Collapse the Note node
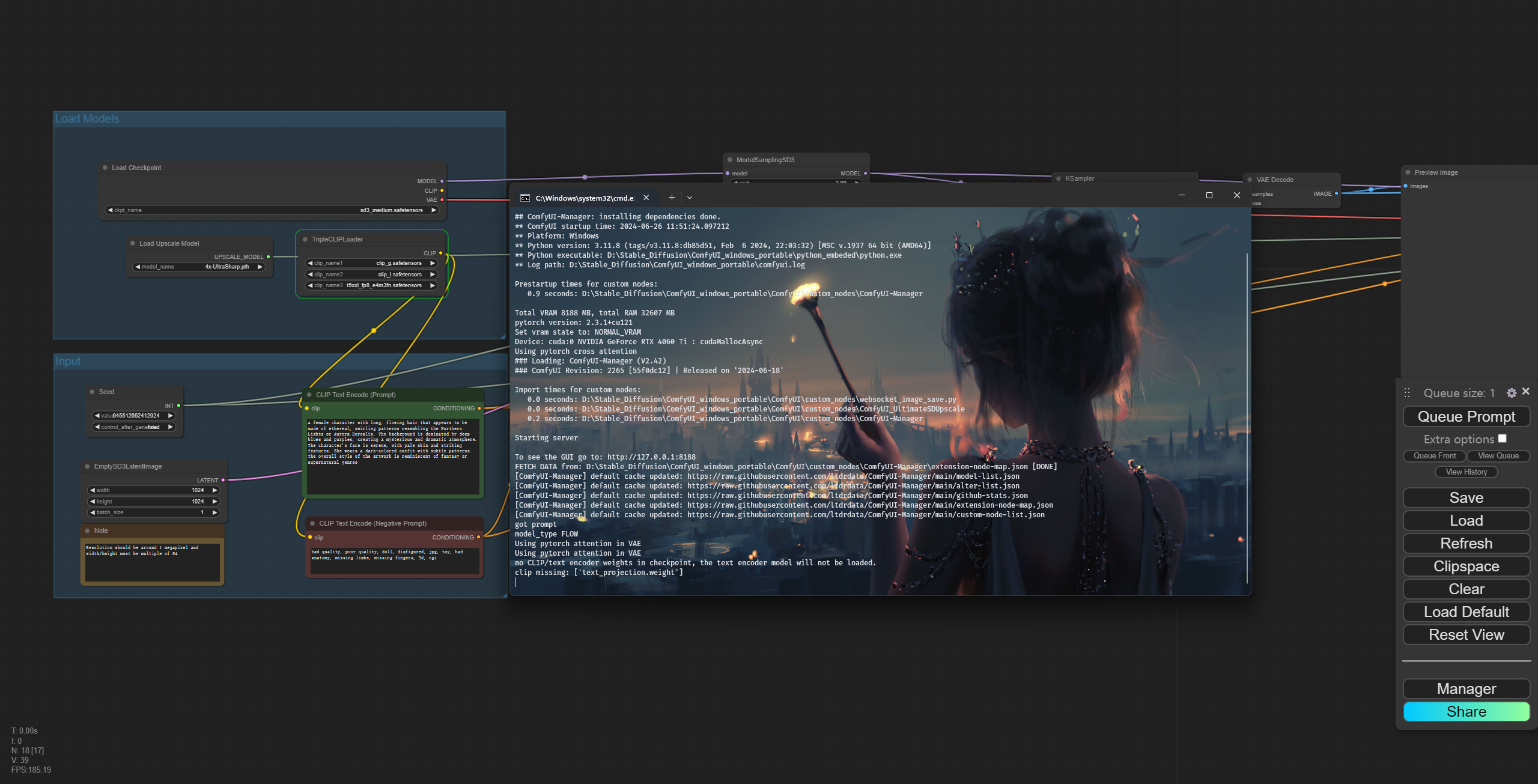This screenshot has width=1538, height=784. 87,530
